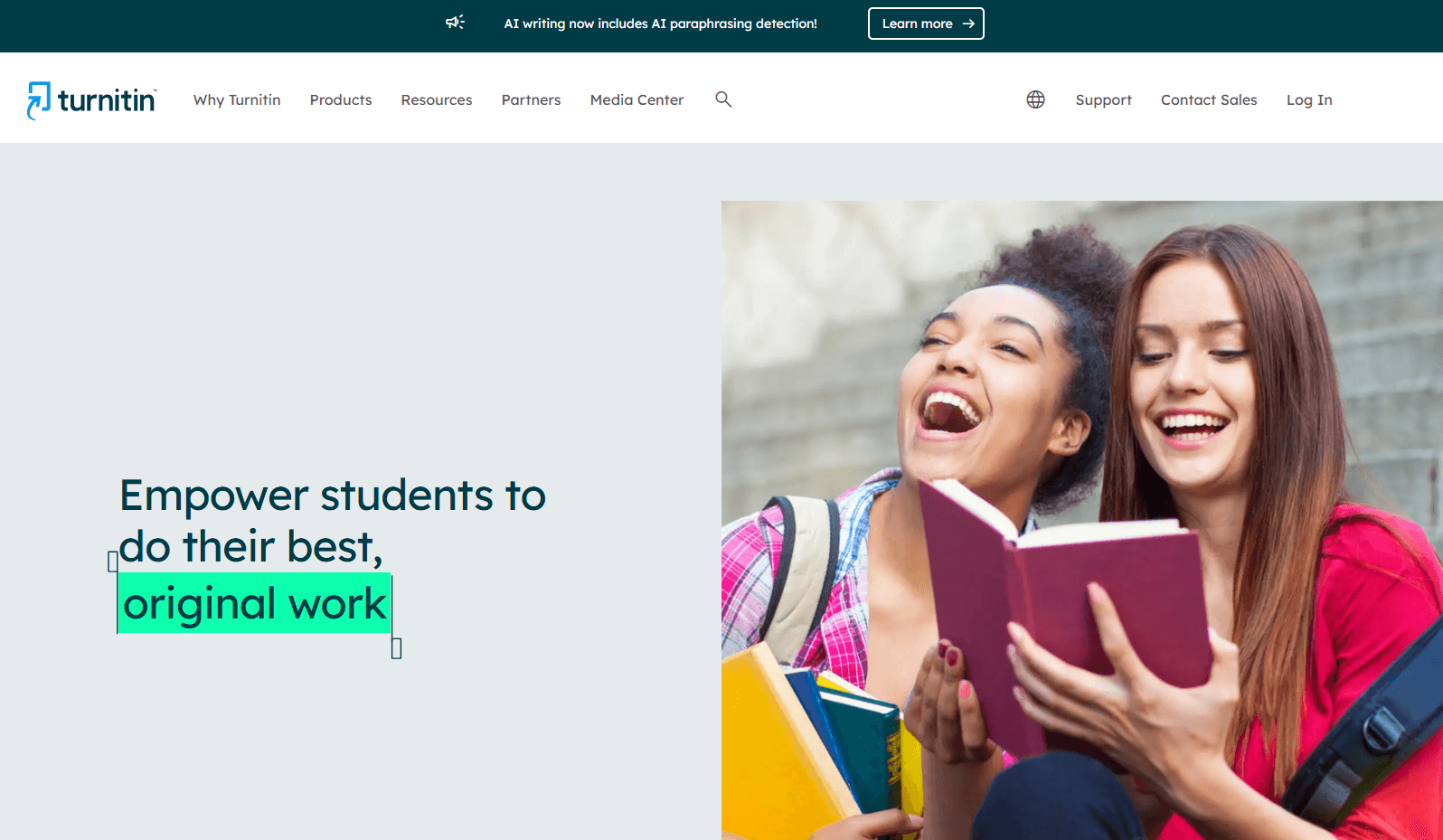This screenshot has height=840, width=1443.
Task: Click the AI paraphrasing detection announcement text
Action: tap(660, 24)
